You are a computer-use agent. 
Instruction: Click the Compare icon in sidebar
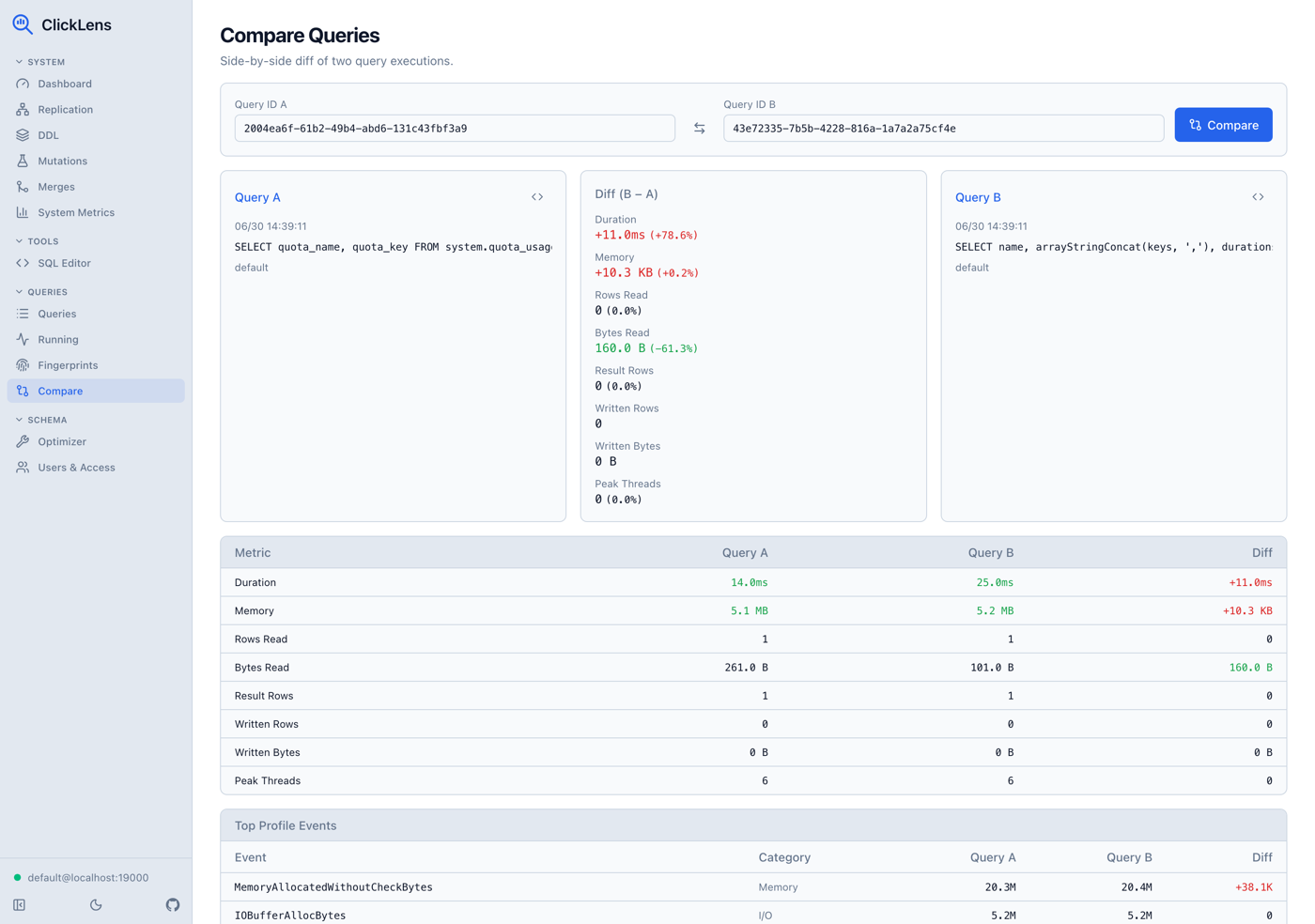(x=23, y=391)
